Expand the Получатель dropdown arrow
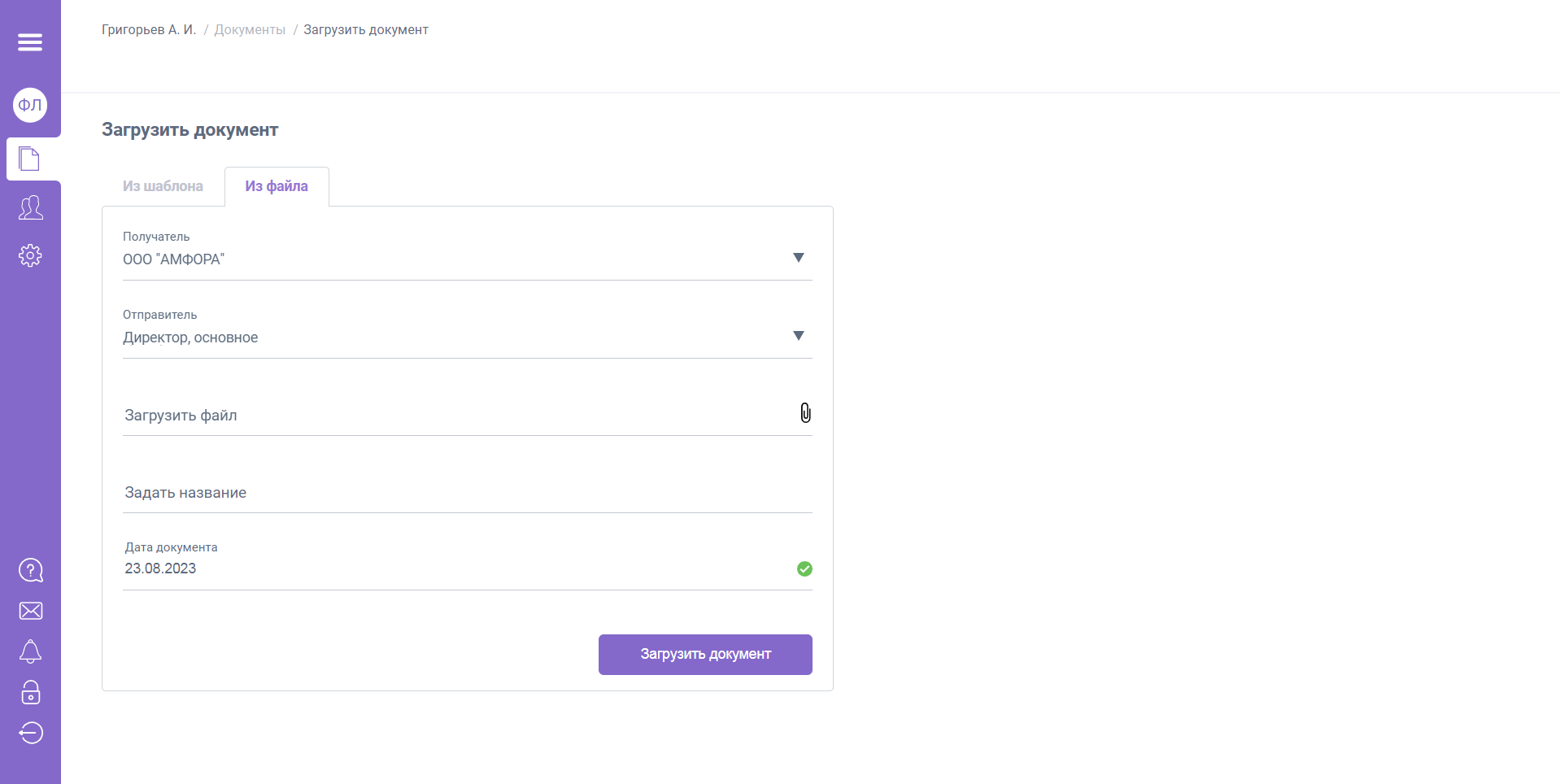The width and height of the screenshot is (1560, 784). [798, 258]
